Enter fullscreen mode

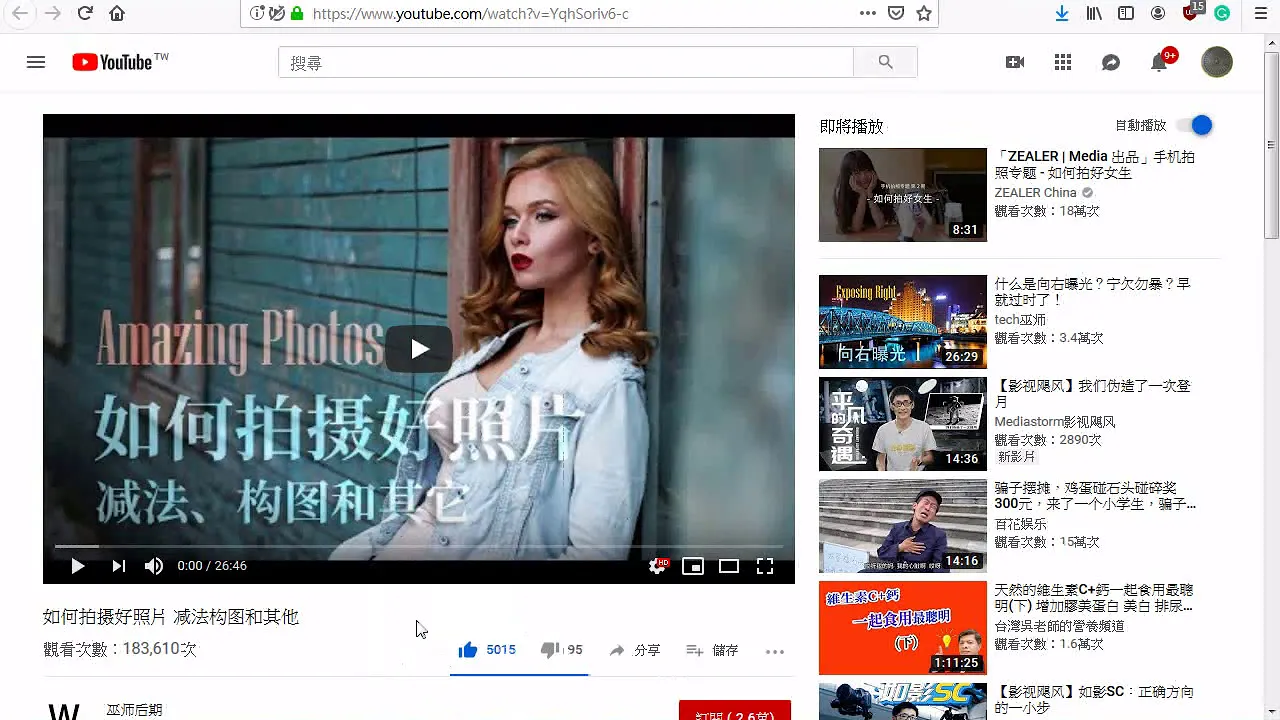pyautogui.click(x=765, y=566)
